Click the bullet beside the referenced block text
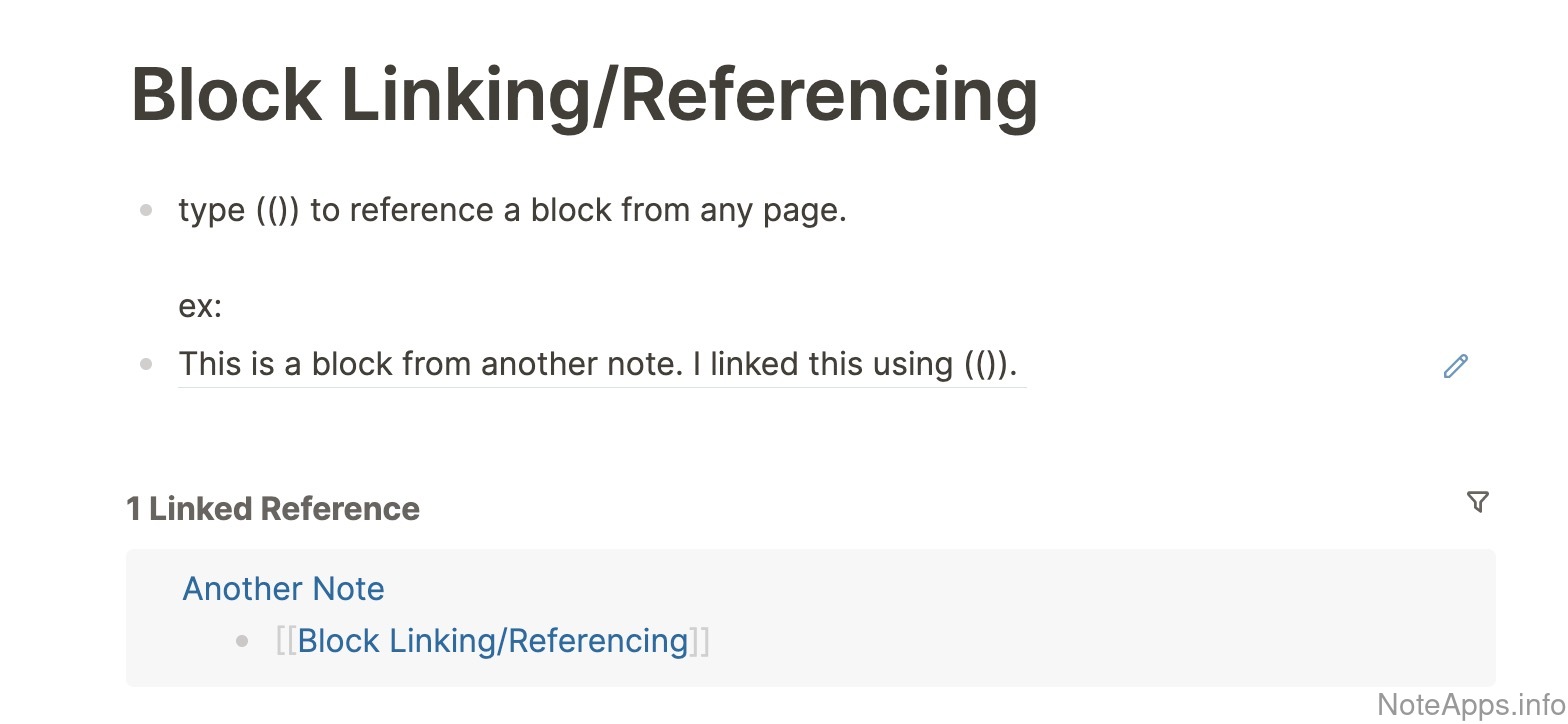 coord(147,364)
